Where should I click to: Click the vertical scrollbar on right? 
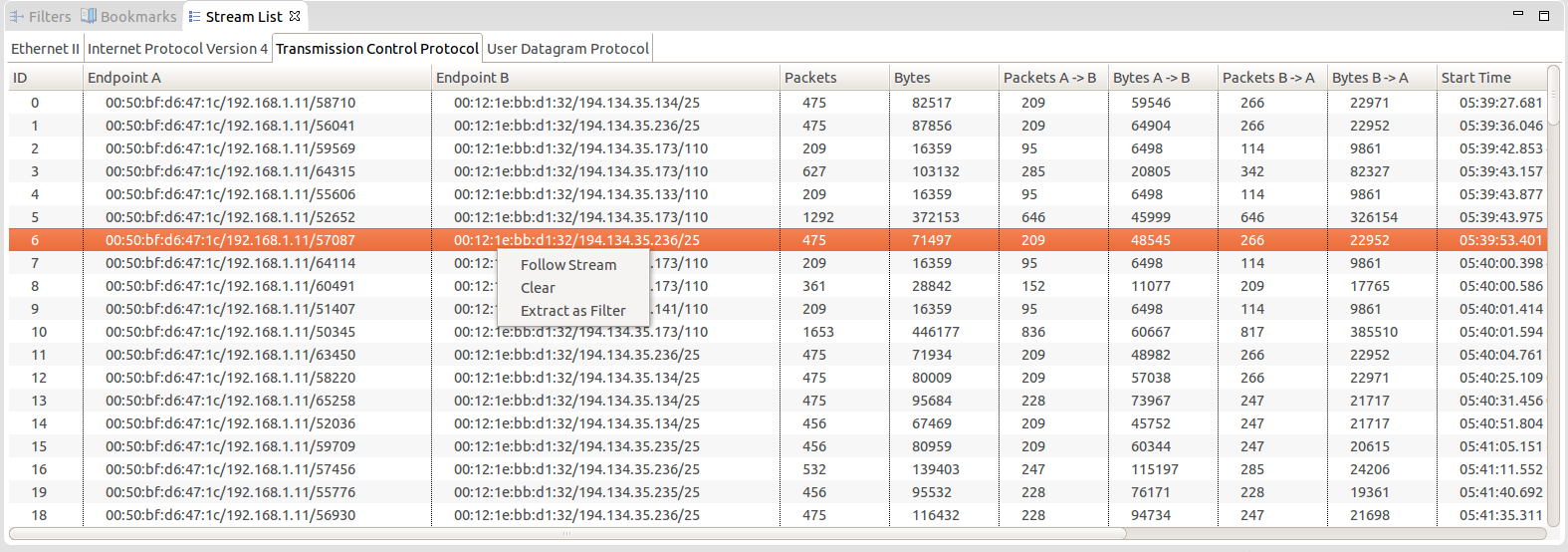point(1553,299)
